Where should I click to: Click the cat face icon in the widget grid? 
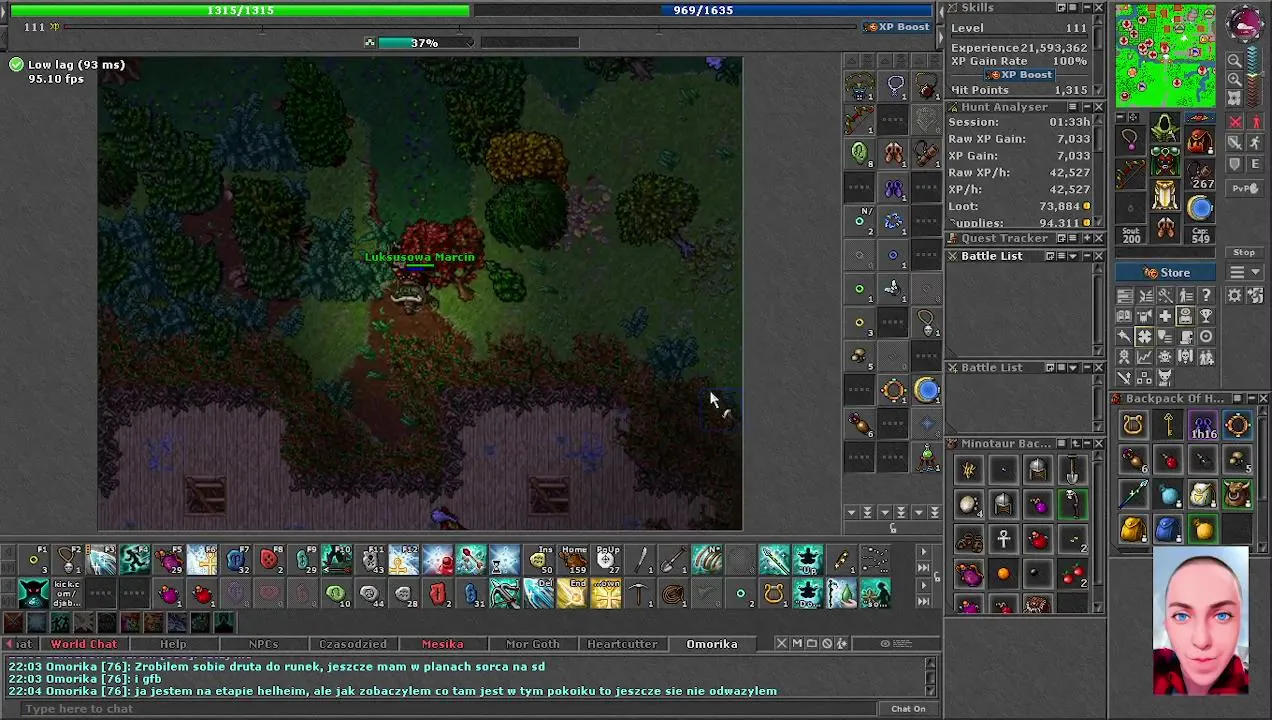(x=1165, y=378)
